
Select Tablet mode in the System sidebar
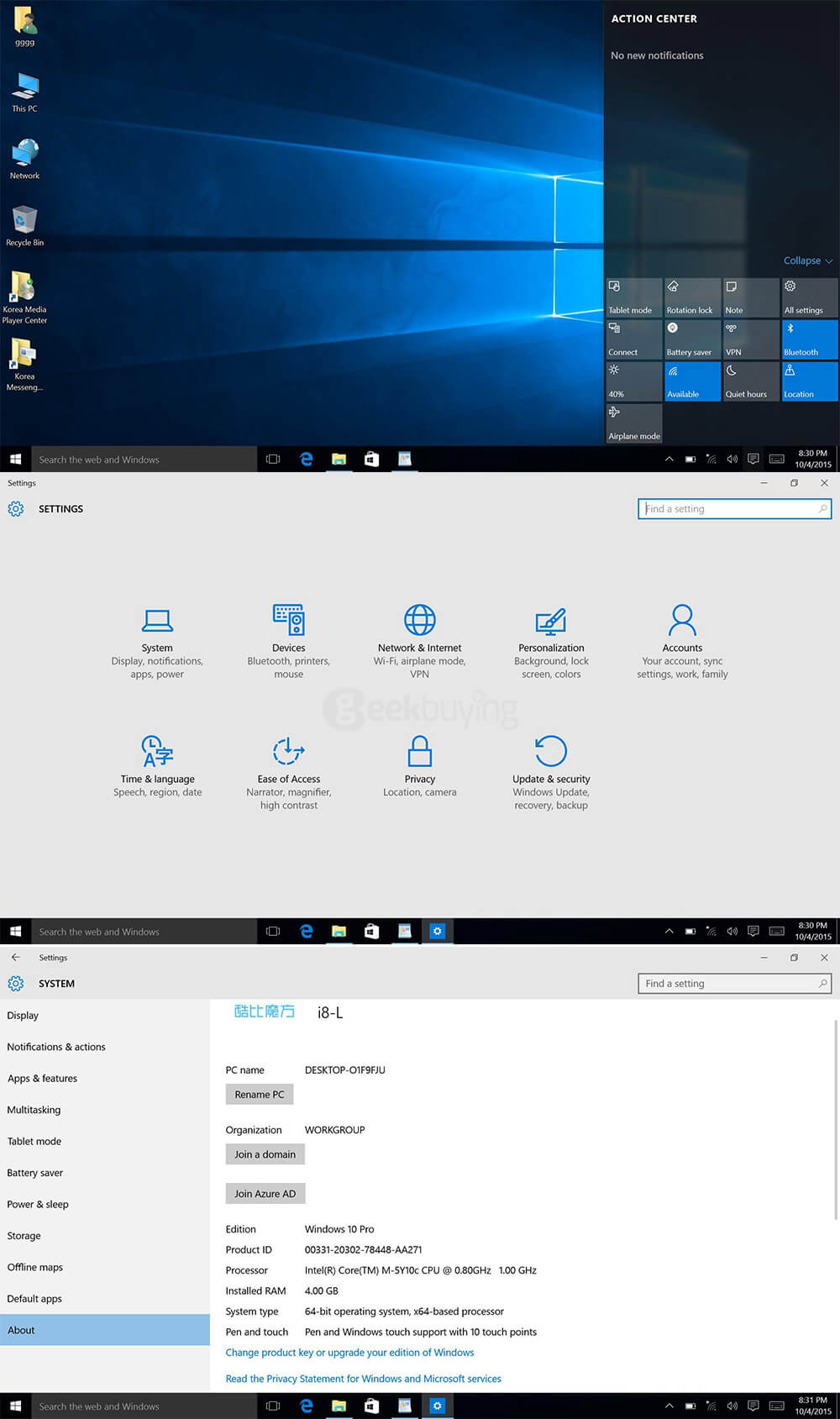(x=105, y=1141)
